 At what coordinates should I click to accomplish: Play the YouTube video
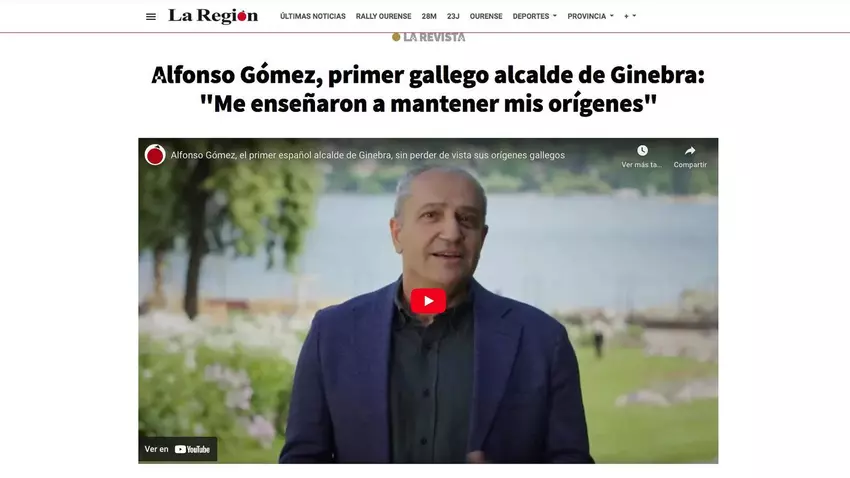tap(428, 301)
